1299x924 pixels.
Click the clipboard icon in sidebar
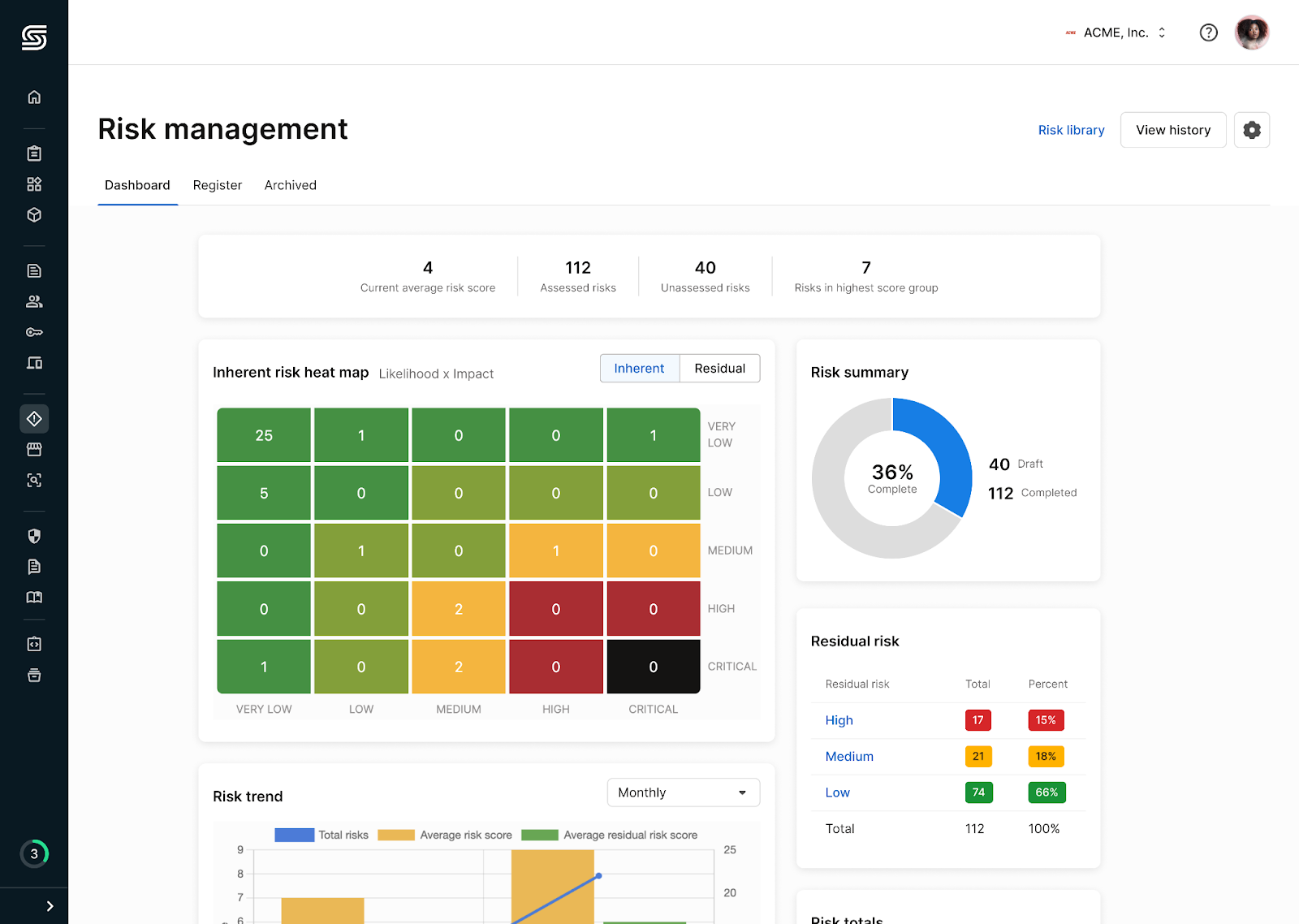pos(34,153)
